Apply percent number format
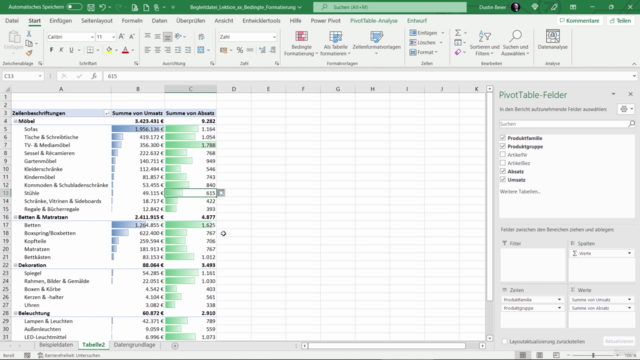This screenshot has width=640, height=360. click(x=240, y=50)
